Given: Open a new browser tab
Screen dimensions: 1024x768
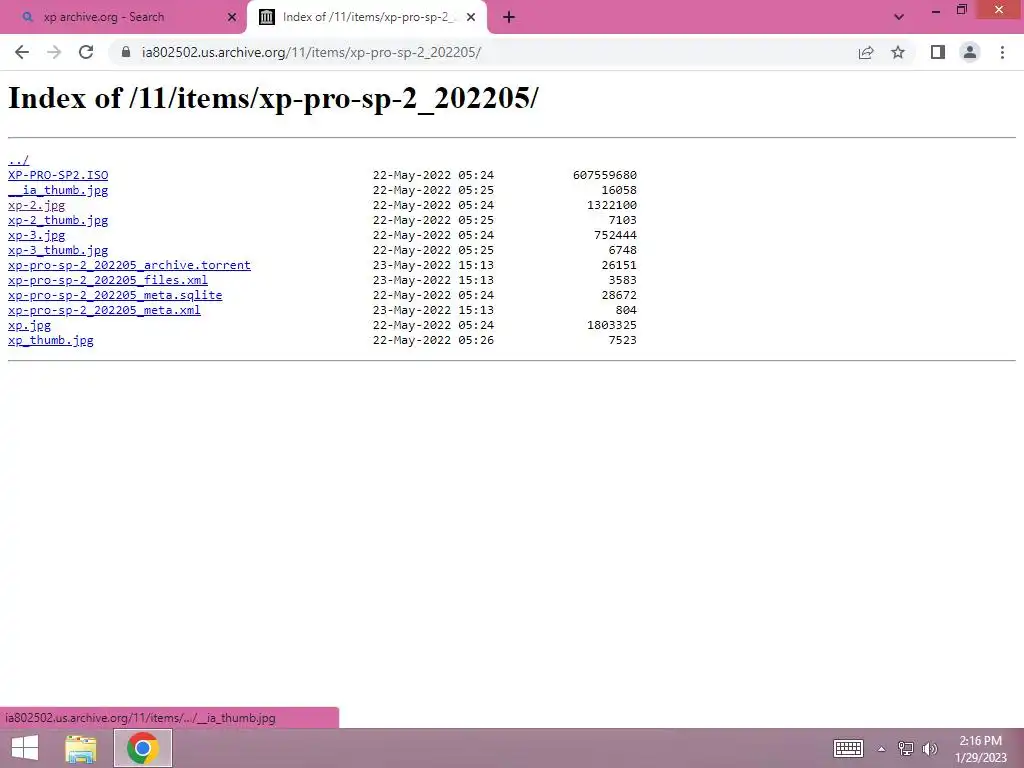Looking at the screenshot, I should point(509,18).
